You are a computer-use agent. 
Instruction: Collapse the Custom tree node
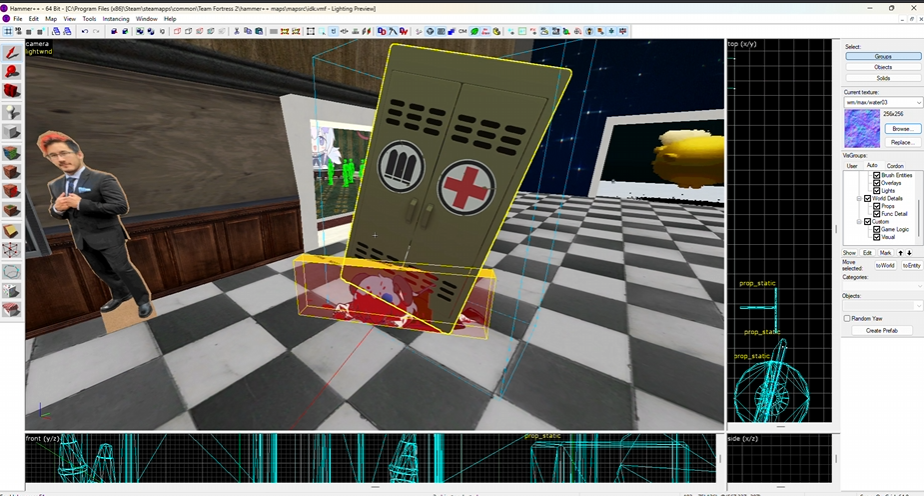pos(859,221)
